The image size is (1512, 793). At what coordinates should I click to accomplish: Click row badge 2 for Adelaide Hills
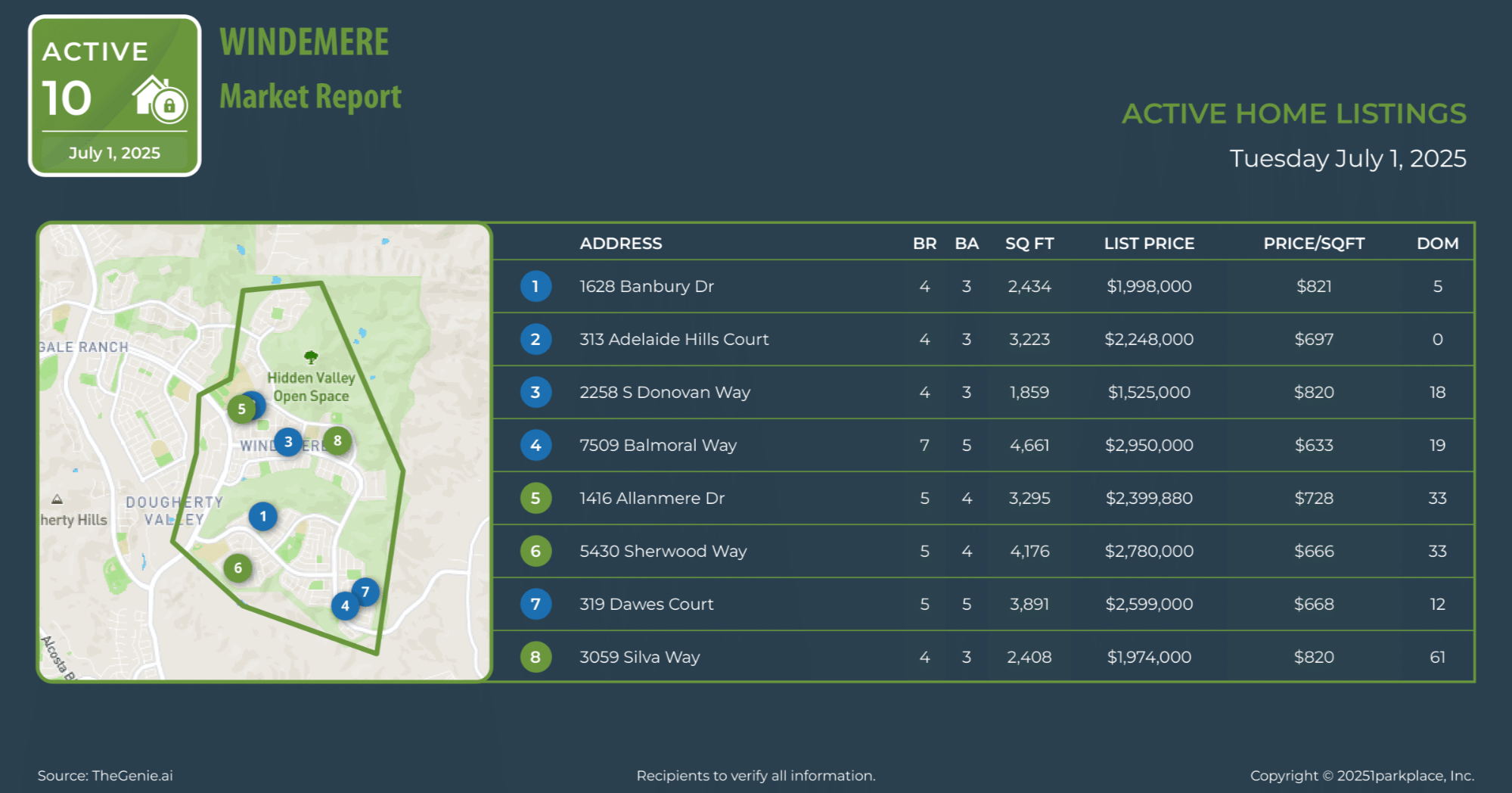tap(536, 340)
